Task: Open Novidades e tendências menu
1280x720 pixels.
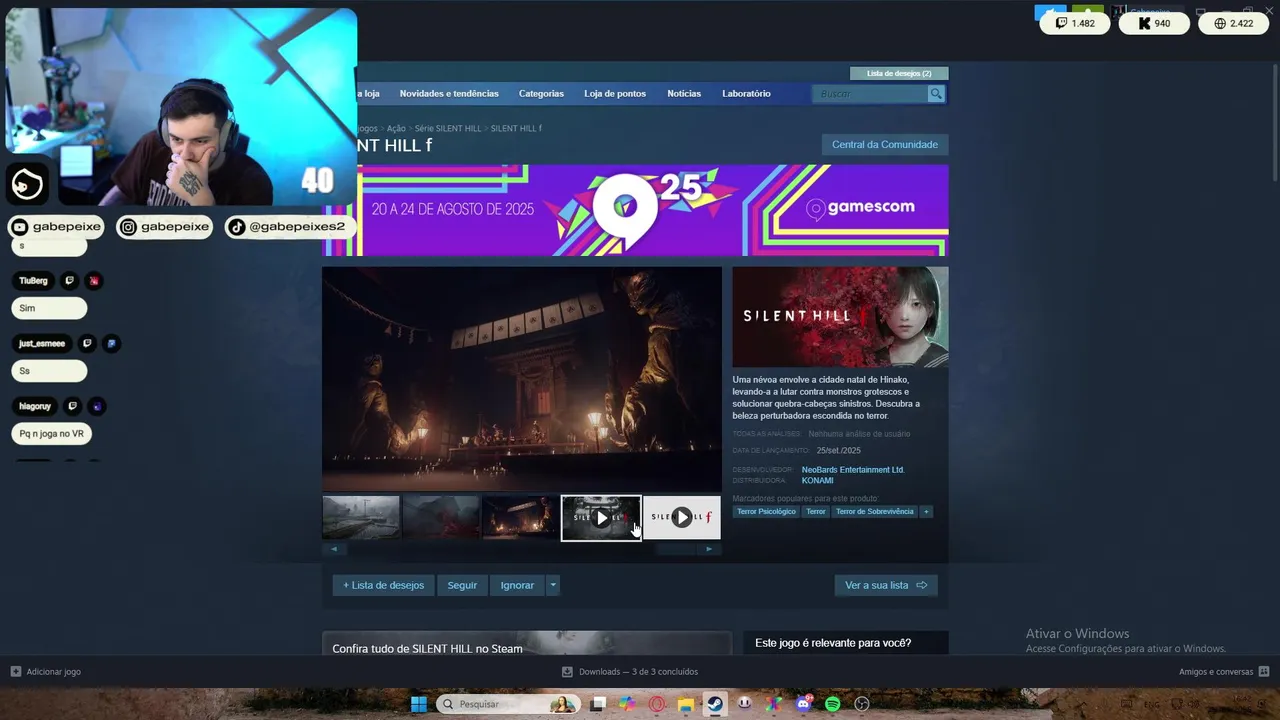Action: (449, 94)
